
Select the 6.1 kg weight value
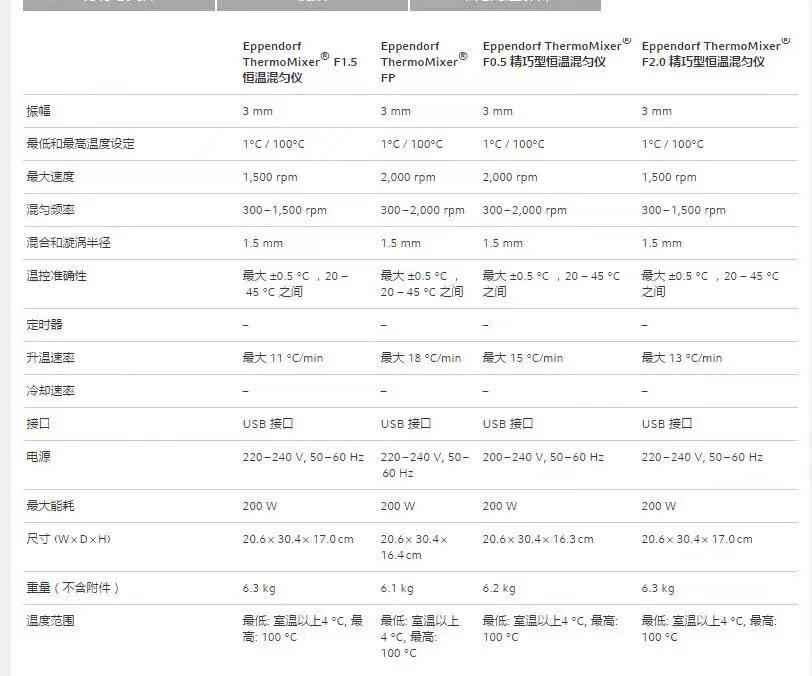click(x=397, y=588)
